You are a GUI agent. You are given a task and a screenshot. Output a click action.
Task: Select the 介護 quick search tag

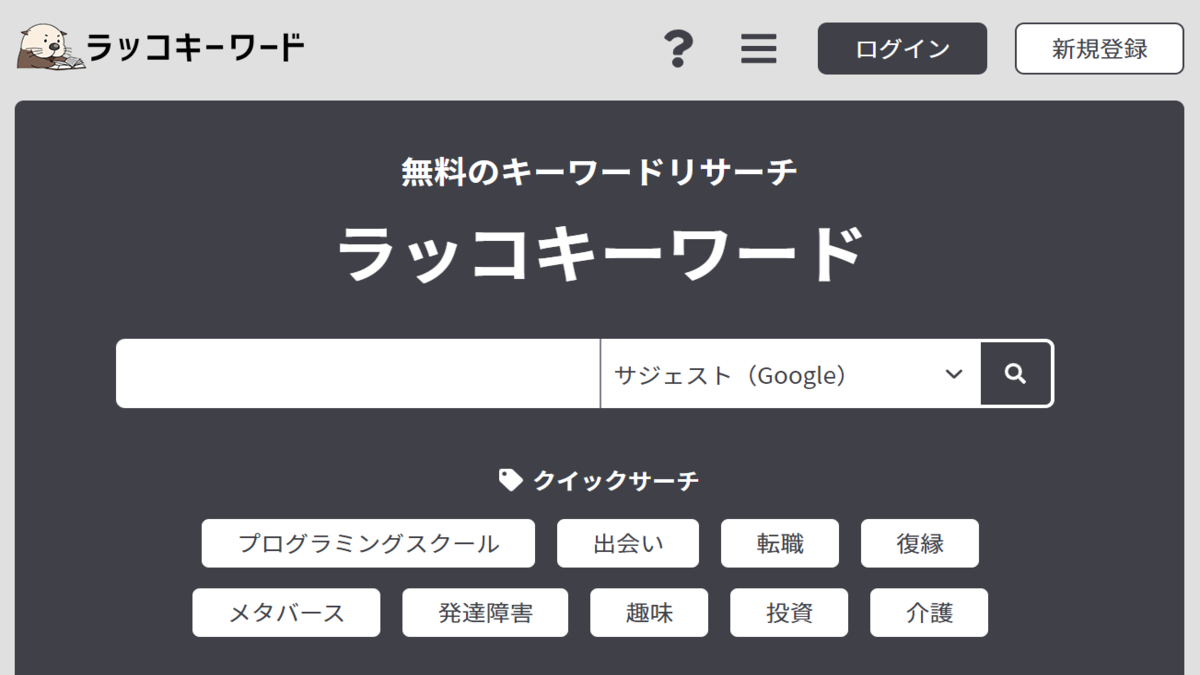click(929, 613)
